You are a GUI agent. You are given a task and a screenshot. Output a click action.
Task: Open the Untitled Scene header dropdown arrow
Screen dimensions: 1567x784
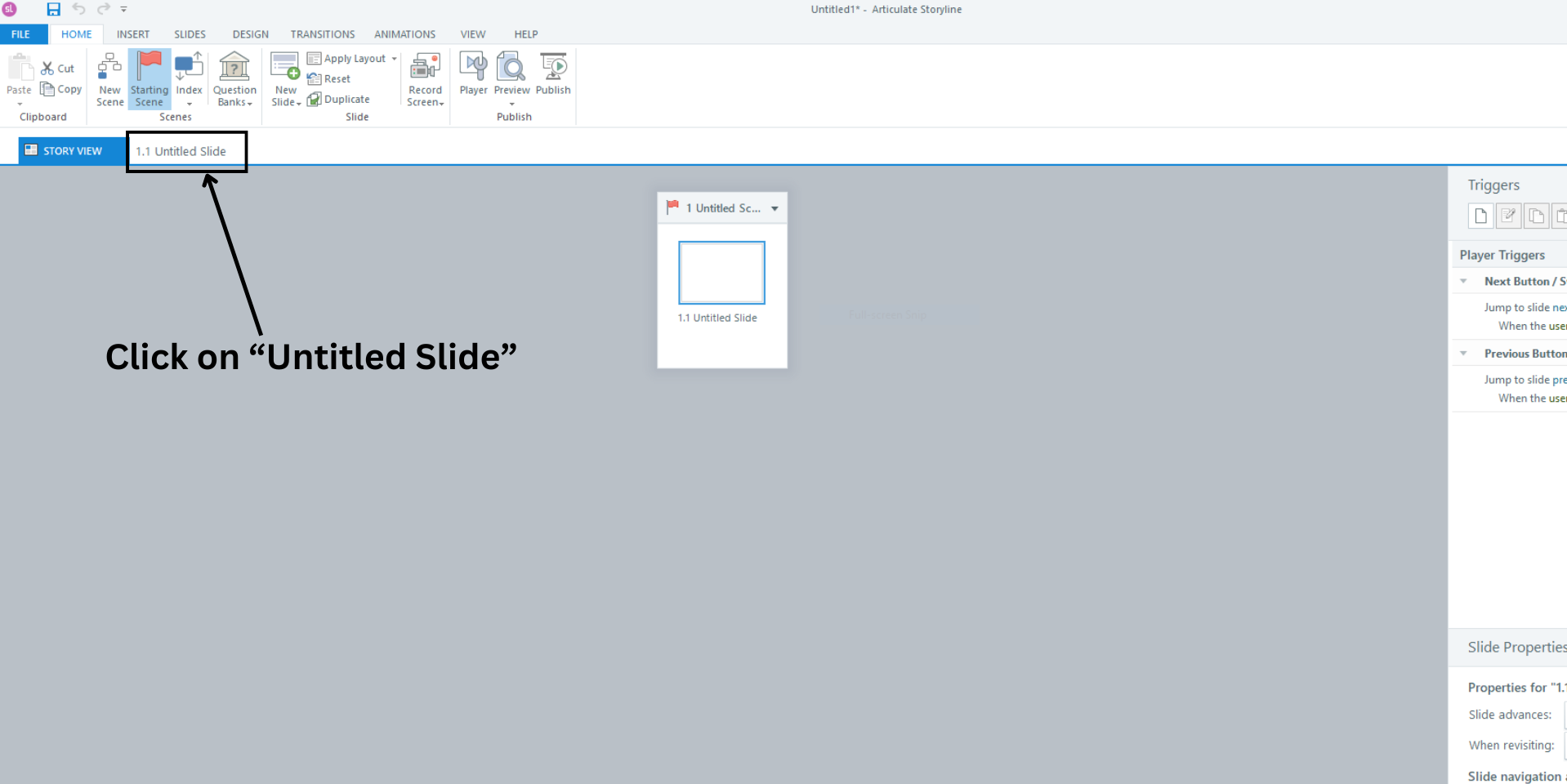[775, 208]
